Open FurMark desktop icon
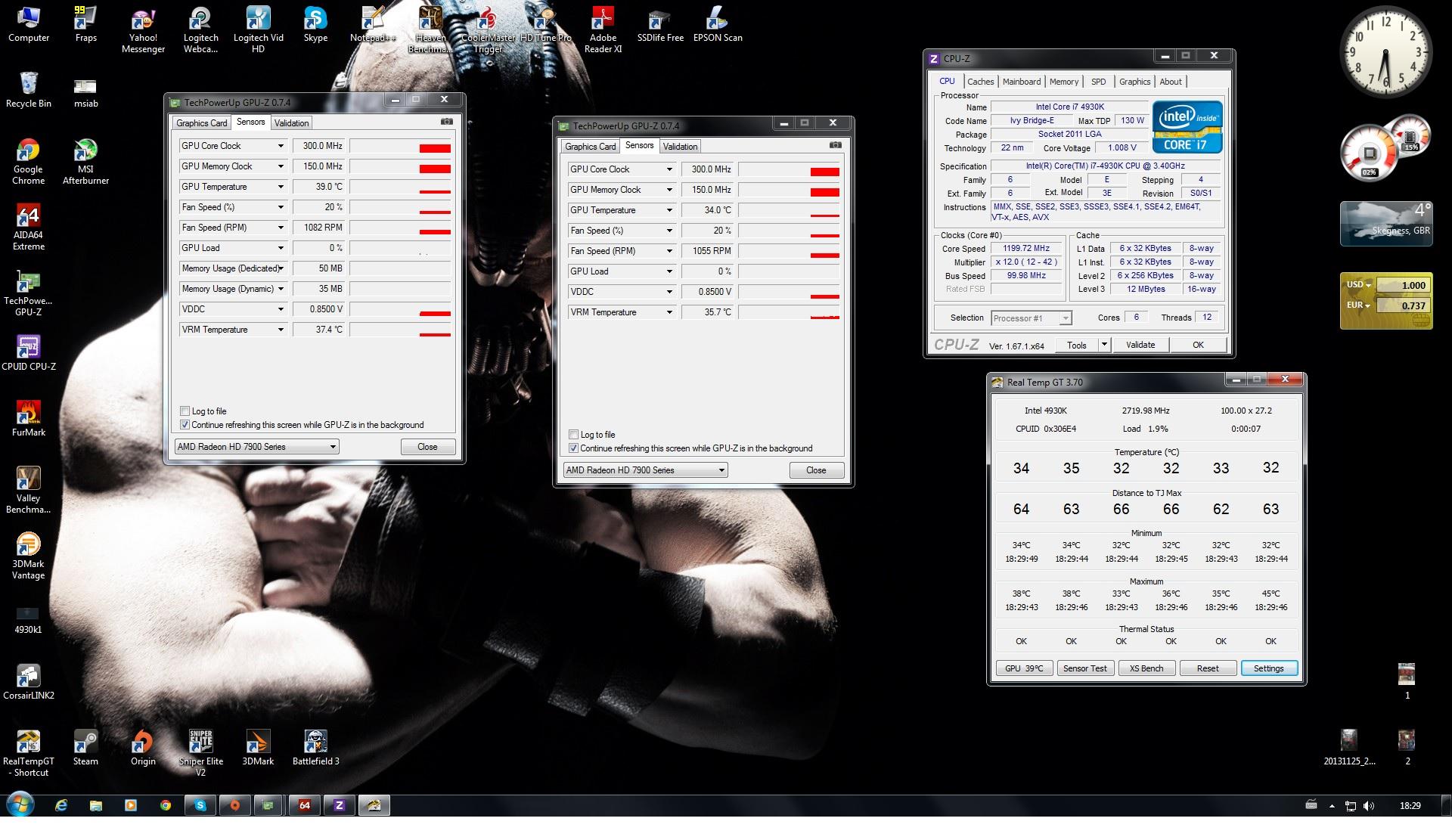 coord(29,419)
